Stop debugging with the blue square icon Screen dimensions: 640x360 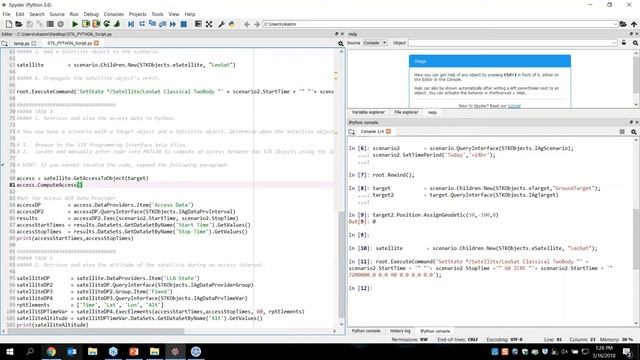tap(184, 24)
